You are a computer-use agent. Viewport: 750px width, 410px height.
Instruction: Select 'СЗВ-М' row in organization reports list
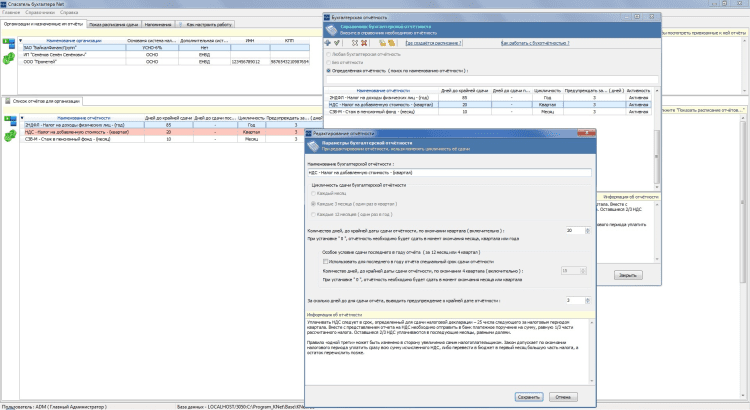click(163, 139)
